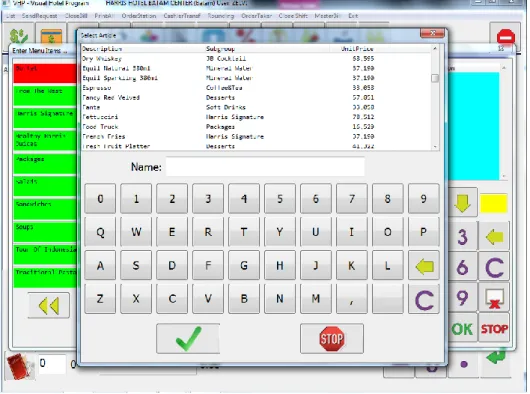Click the F key on keyboard
530x394 pixels.
pyautogui.click(x=208, y=266)
